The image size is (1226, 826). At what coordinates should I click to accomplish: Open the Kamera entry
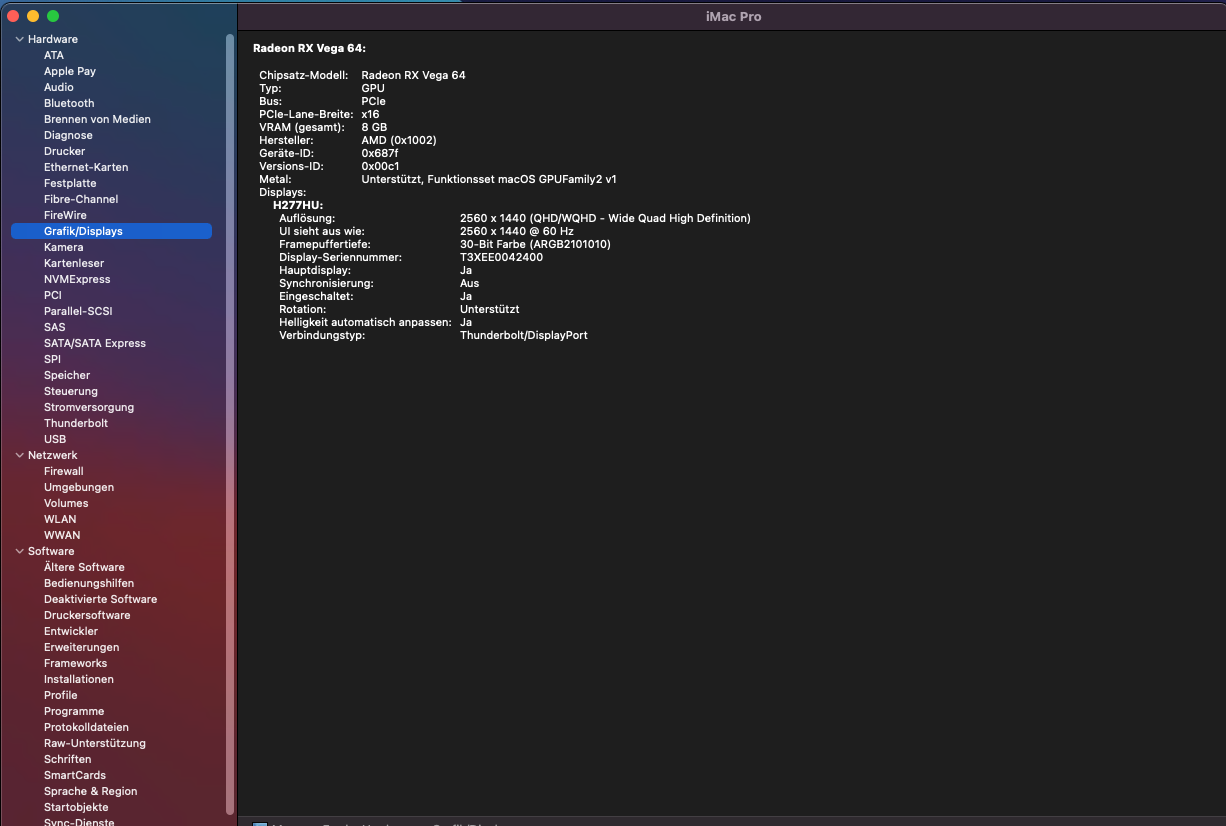pos(63,247)
